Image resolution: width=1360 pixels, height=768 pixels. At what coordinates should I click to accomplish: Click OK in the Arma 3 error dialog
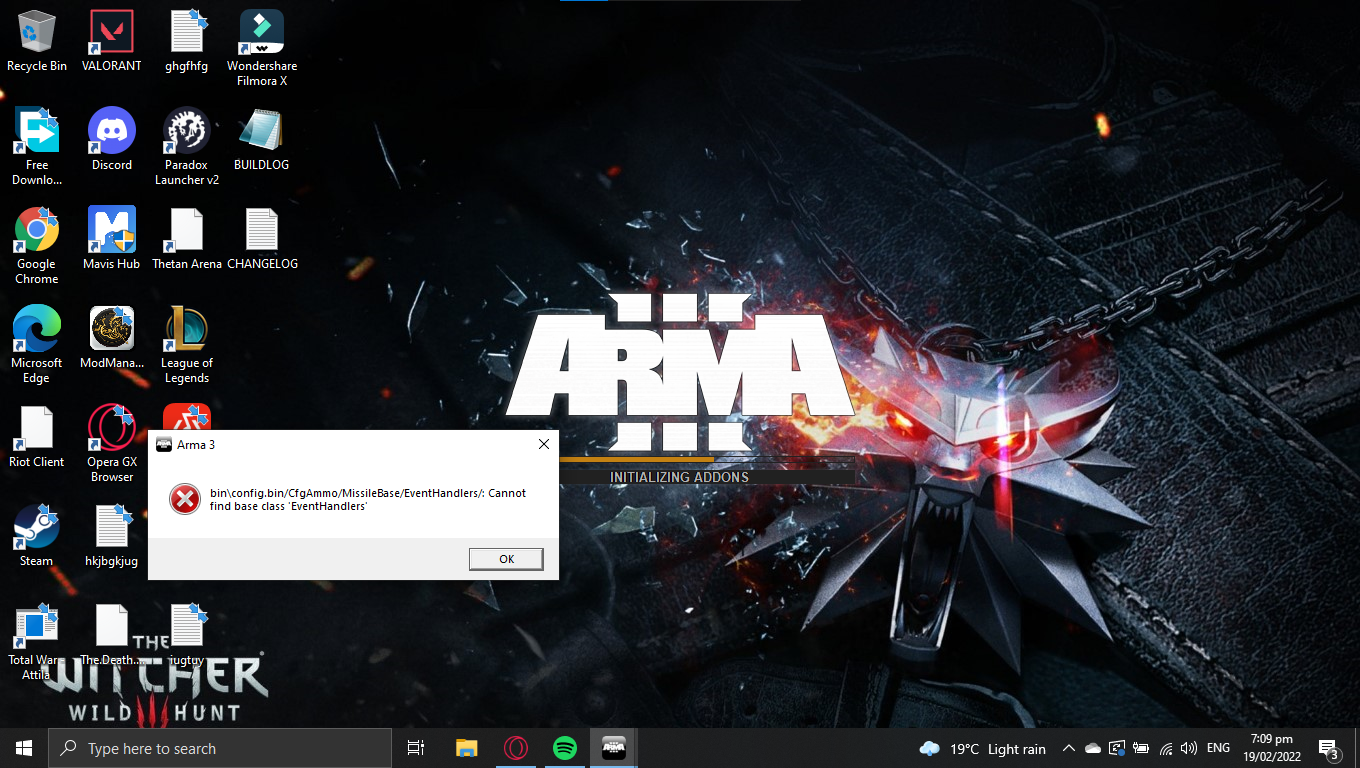point(506,559)
